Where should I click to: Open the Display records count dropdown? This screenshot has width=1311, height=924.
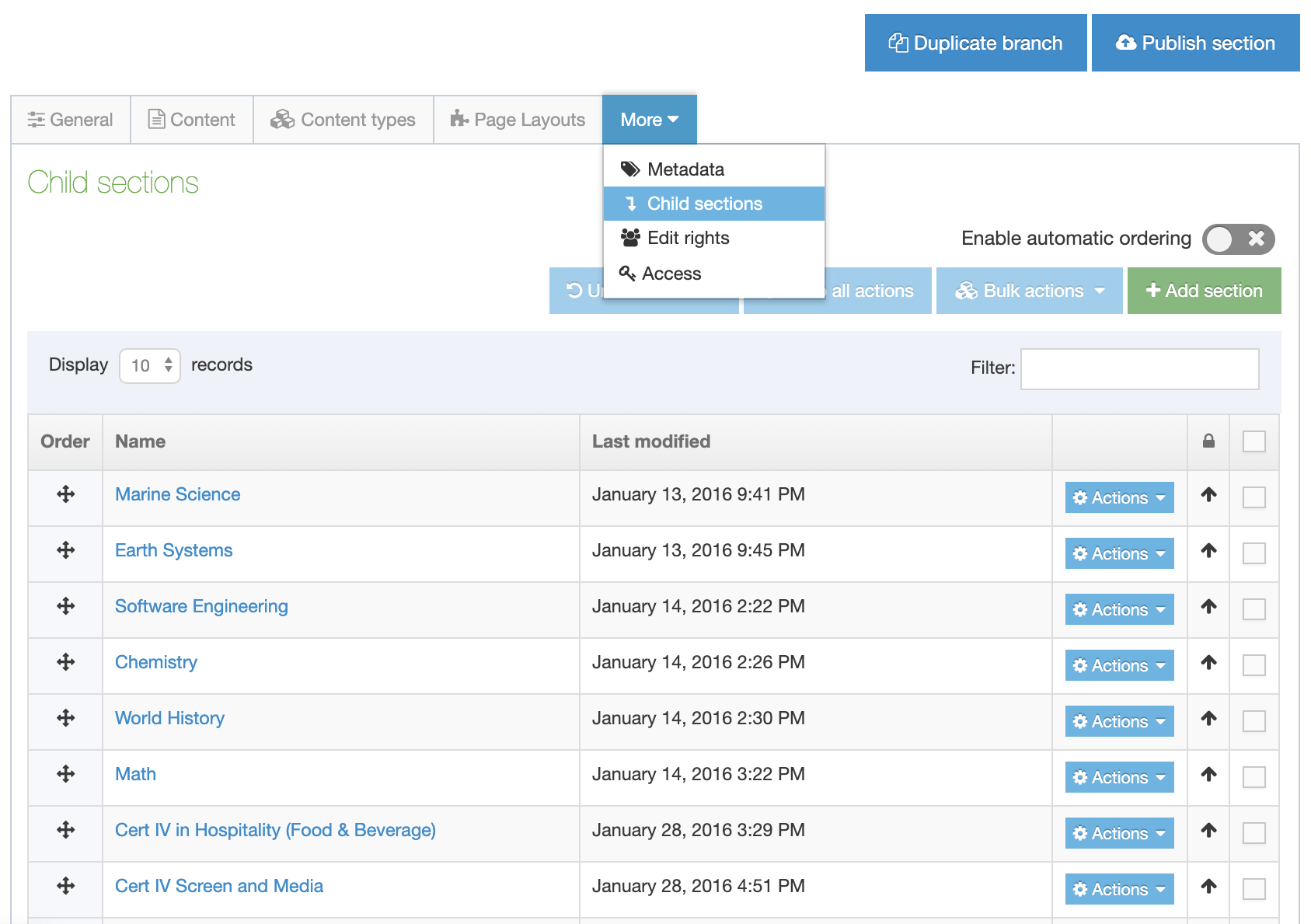pyautogui.click(x=150, y=365)
